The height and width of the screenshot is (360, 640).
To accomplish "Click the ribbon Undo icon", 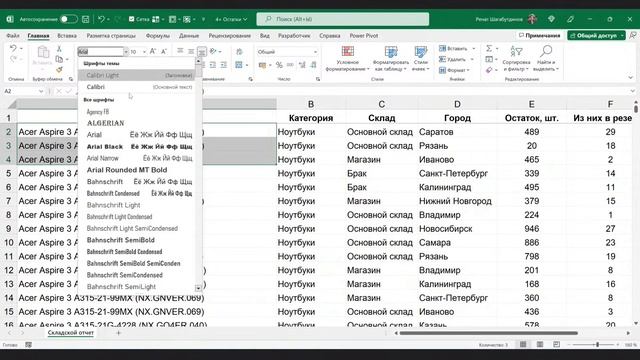I will pos(13,49).
